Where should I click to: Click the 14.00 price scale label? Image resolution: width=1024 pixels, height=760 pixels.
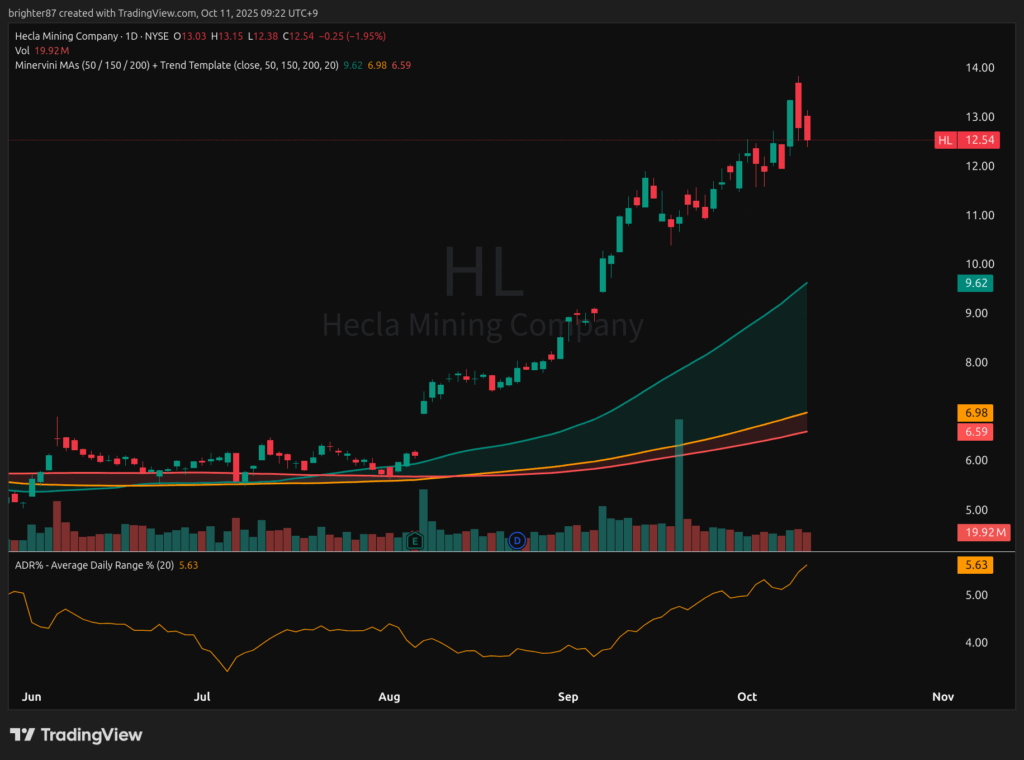click(x=979, y=68)
